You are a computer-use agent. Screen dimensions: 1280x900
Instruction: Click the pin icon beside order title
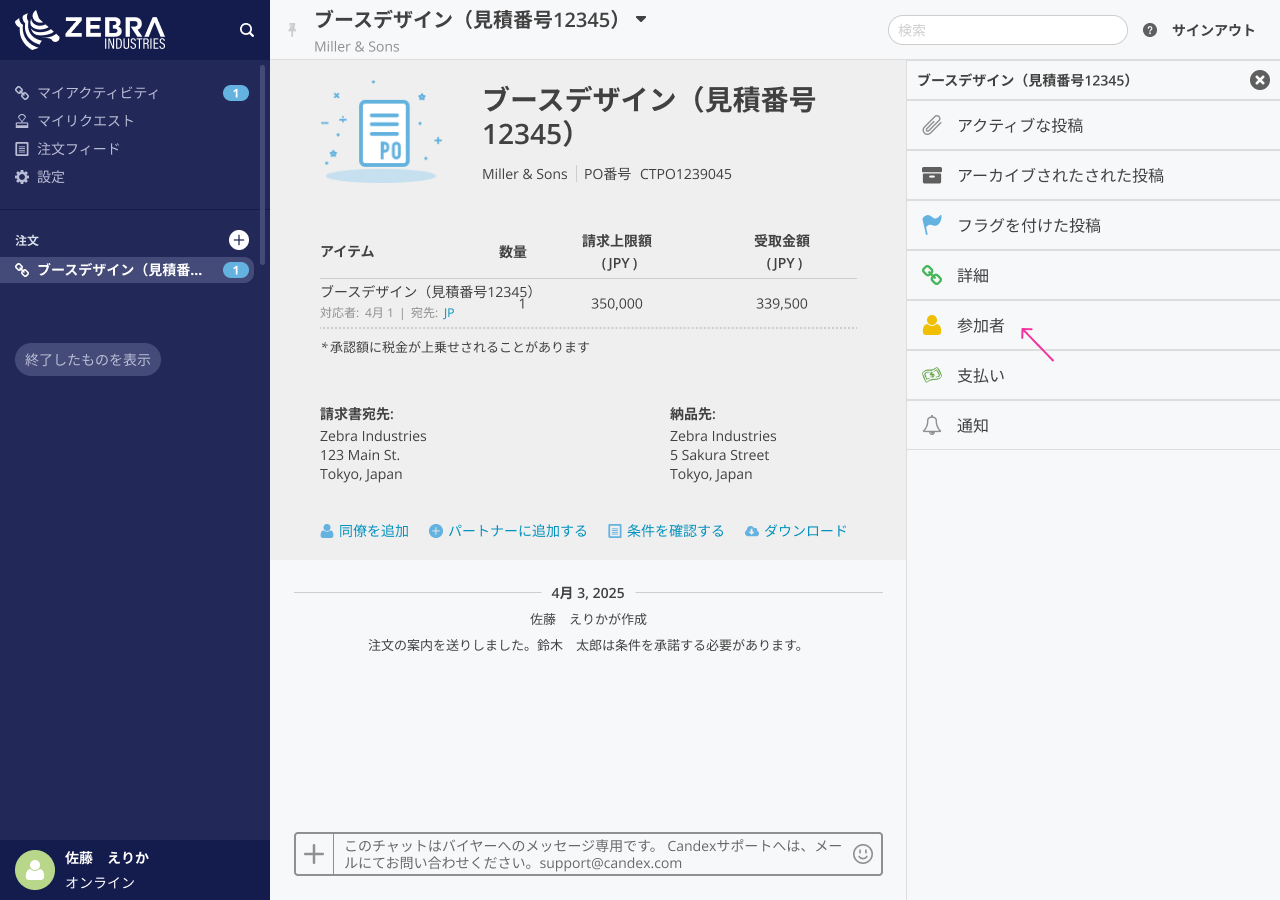click(x=292, y=30)
